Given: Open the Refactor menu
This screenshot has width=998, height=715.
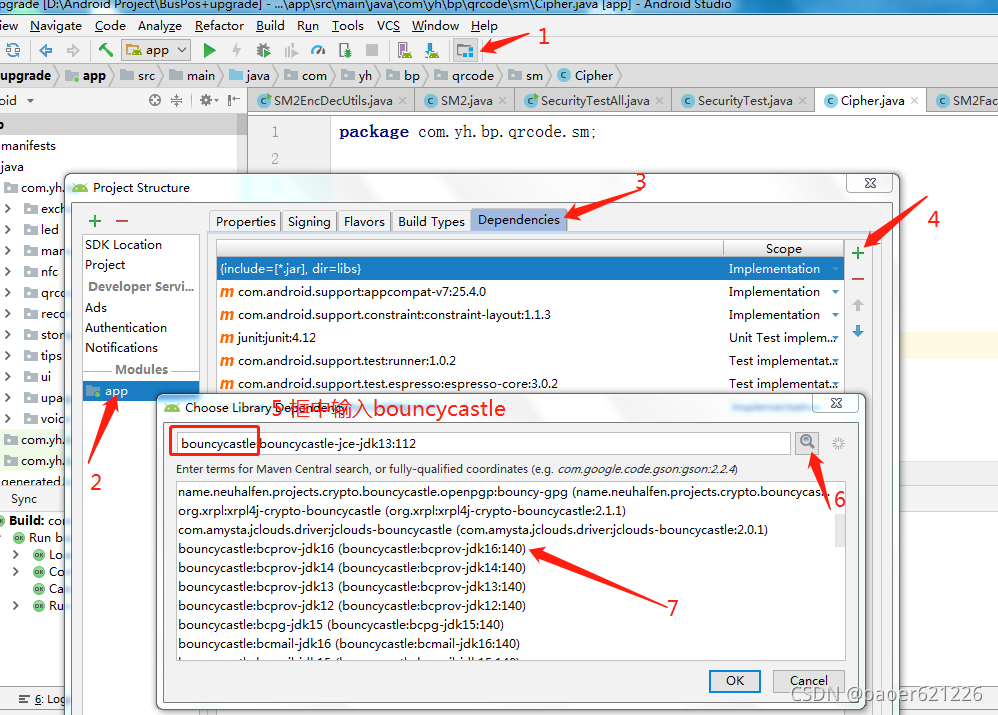Looking at the screenshot, I should click(x=219, y=25).
